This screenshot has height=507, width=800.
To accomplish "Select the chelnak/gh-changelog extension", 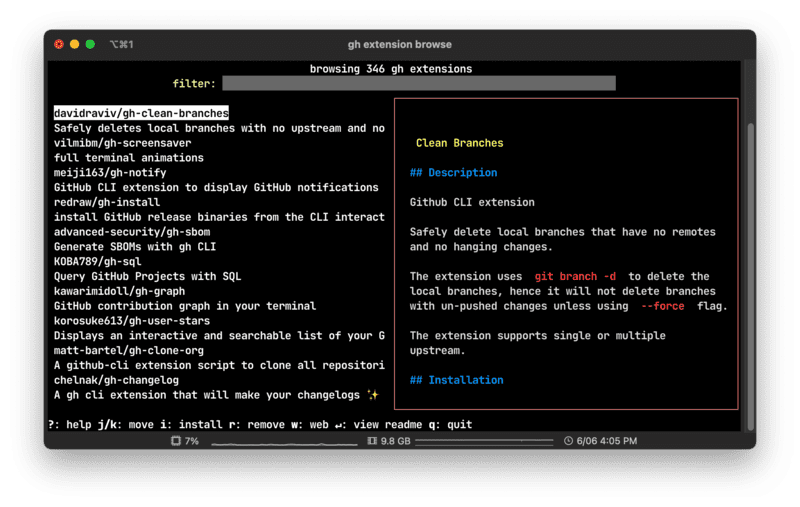I will click(116, 380).
